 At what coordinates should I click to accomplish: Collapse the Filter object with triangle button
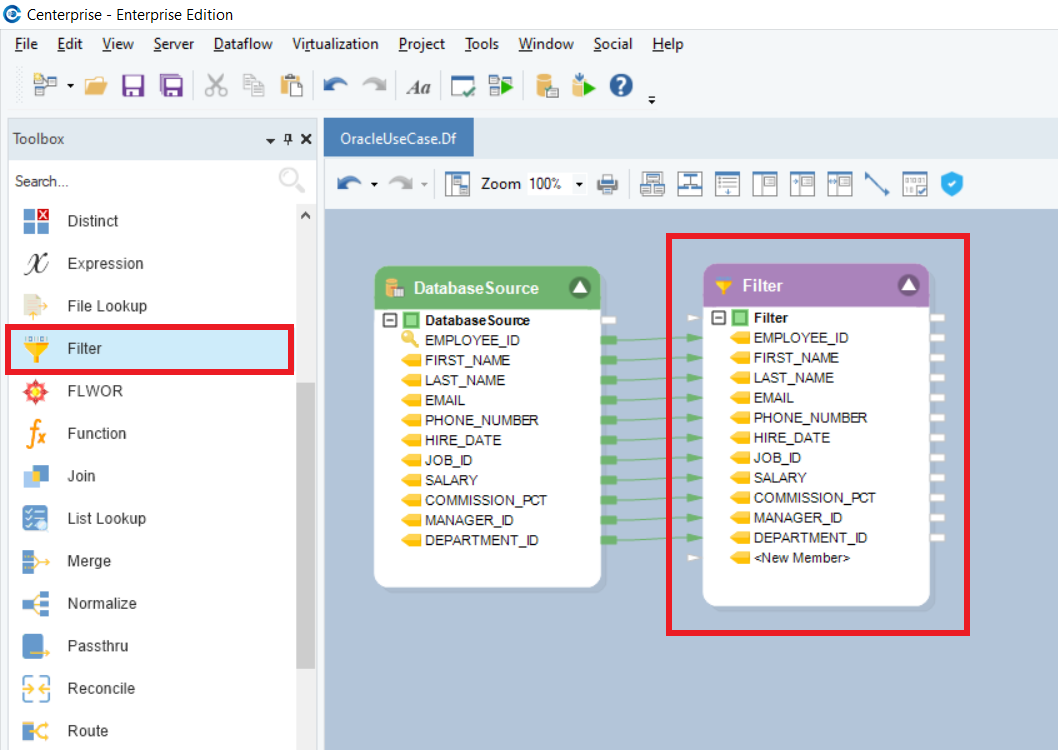[x=908, y=285]
